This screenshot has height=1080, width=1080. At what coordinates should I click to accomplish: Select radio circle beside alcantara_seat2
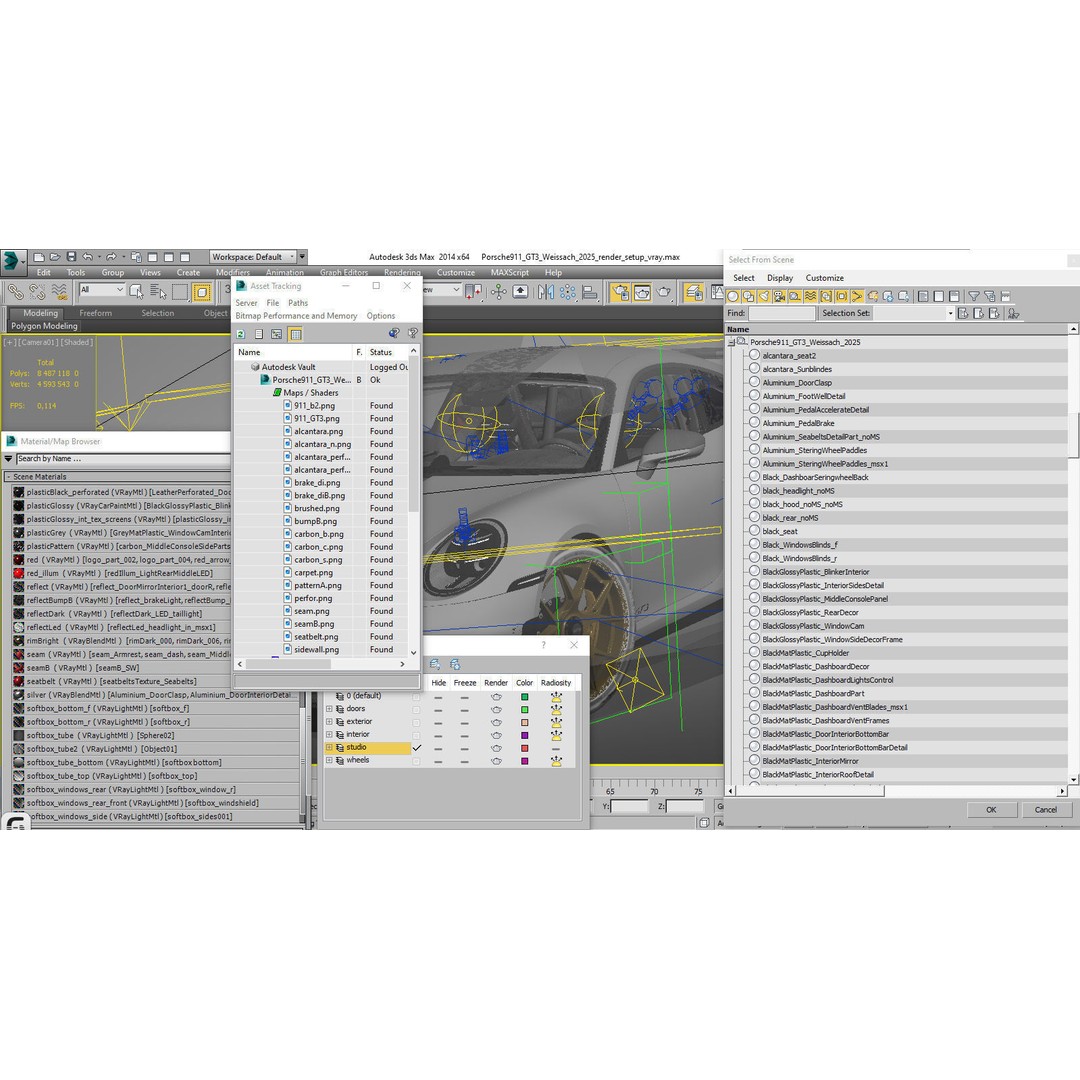click(x=754, y=355)
